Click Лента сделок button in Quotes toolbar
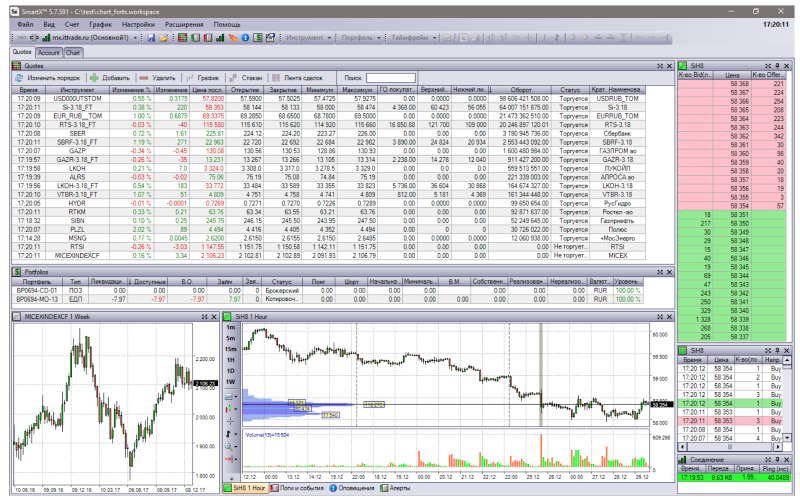The width and height of the screenshot is (800, 500). tap(297, 78)
